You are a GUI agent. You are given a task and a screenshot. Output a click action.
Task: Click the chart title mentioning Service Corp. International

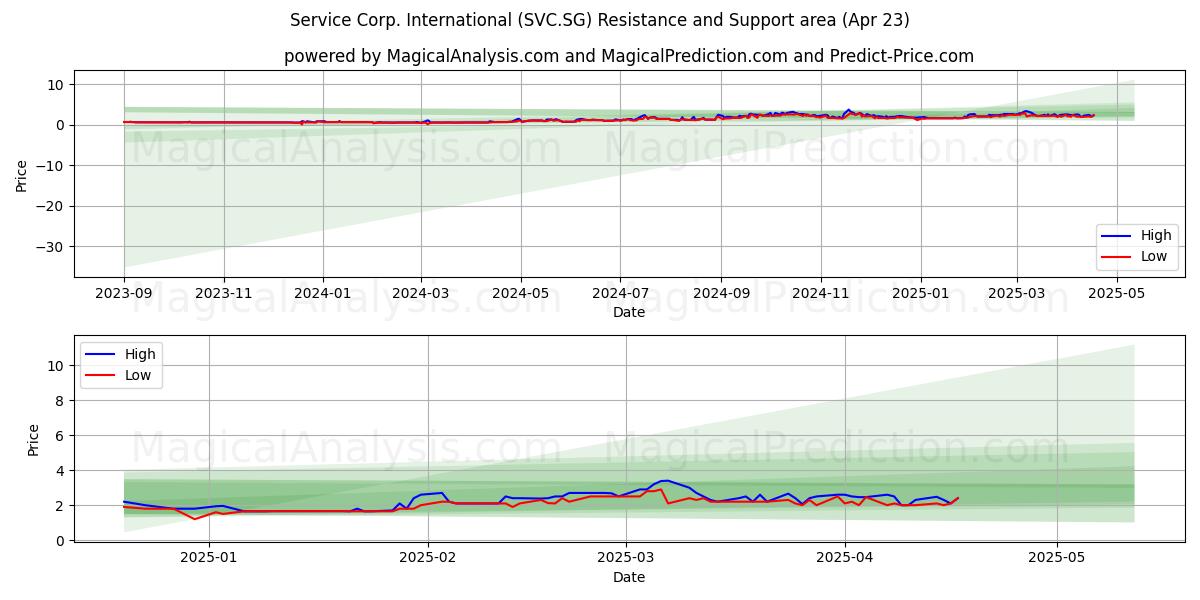click(x=600, y=20)
